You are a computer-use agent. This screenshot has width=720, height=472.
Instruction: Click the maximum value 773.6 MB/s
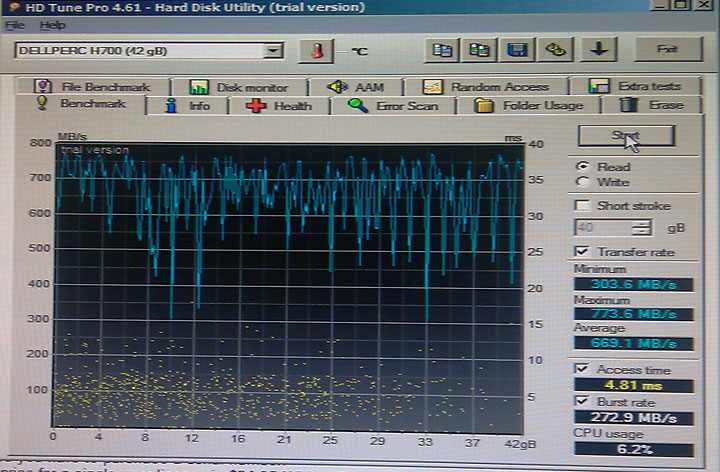point(634,314)
